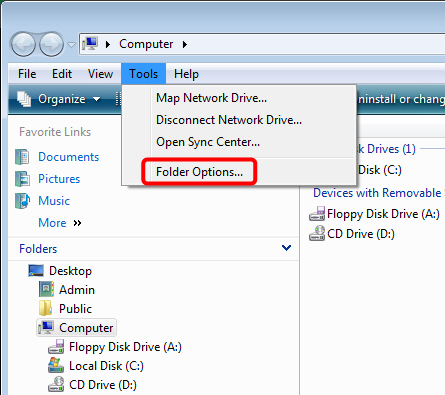The height and width of the screenshot is (395, 445).
Task: Click the Organize stacked pages icon
Action: [24, 99]
